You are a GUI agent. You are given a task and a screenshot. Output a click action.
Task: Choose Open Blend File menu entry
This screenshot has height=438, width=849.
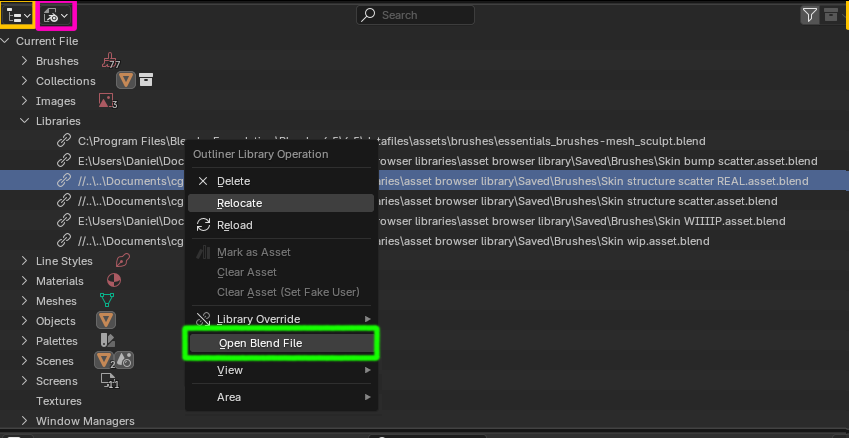(x=281, y=343)
